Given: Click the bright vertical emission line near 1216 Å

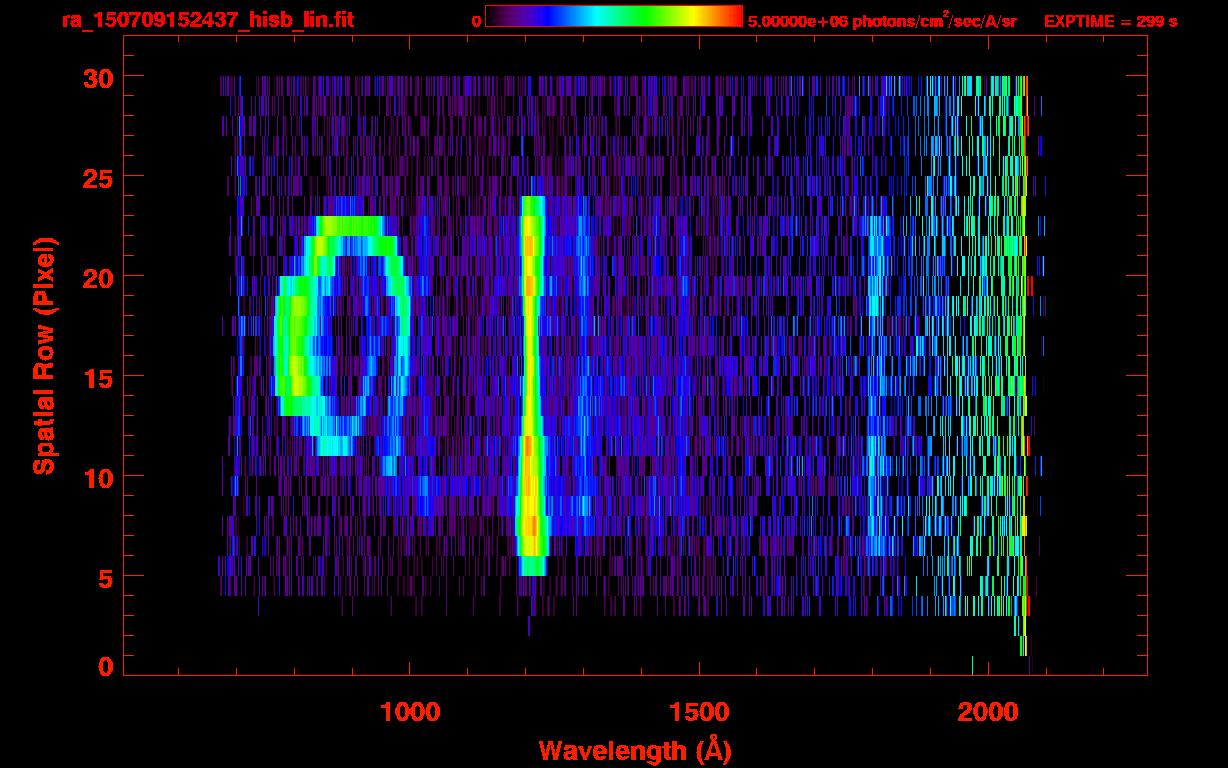Looking at the screenshot, I should click(x=531, y=385).
